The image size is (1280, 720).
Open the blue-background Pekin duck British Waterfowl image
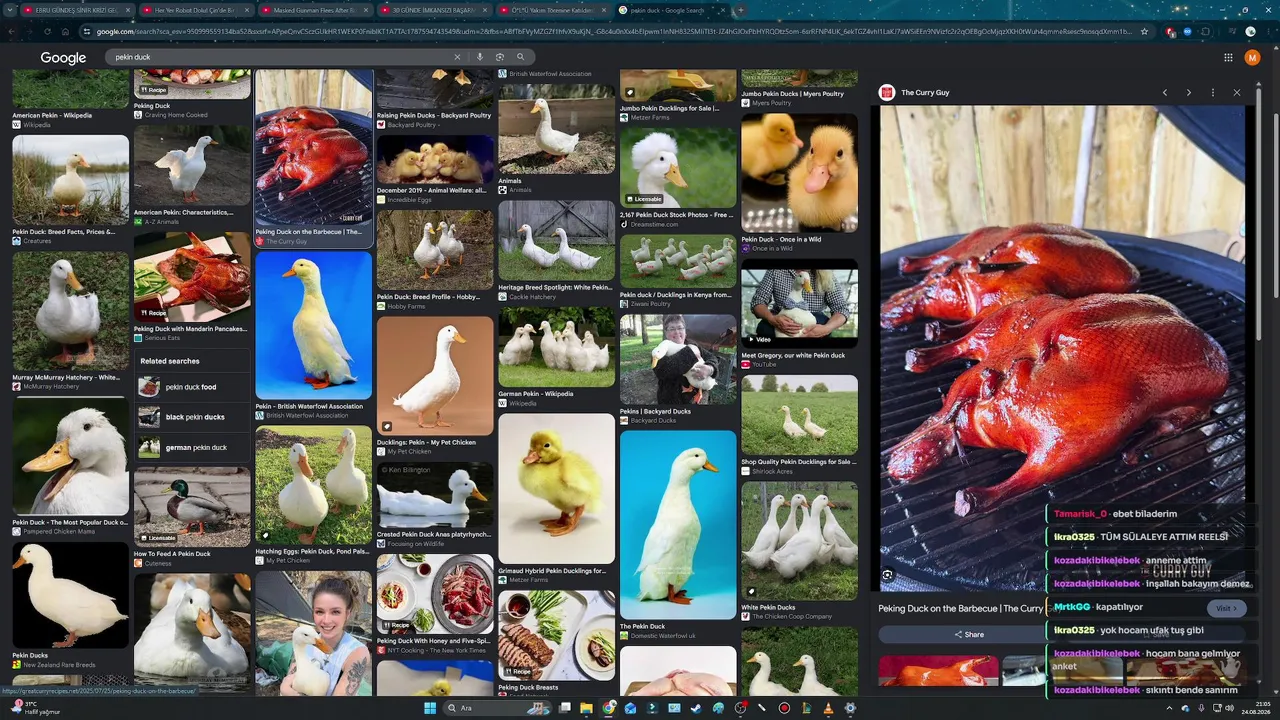313,325
